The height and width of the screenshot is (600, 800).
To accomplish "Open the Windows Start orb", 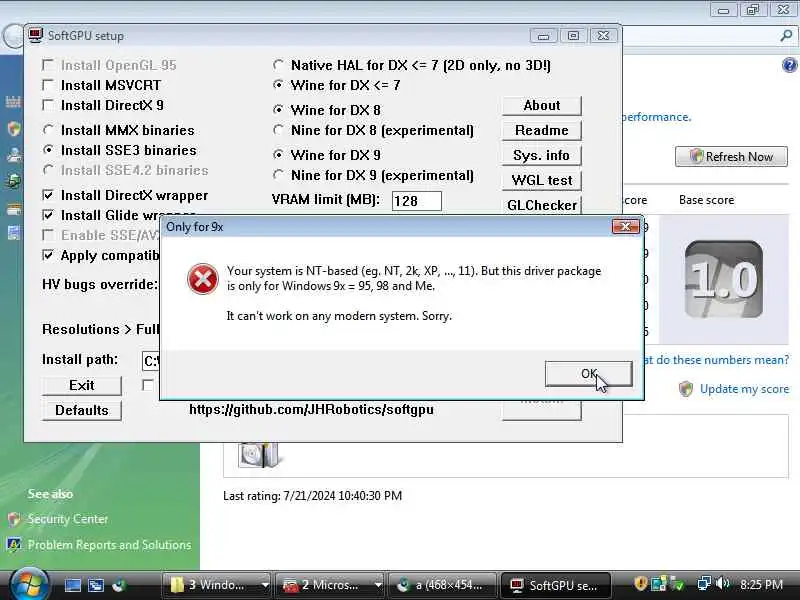I will (x=29, y=584).
